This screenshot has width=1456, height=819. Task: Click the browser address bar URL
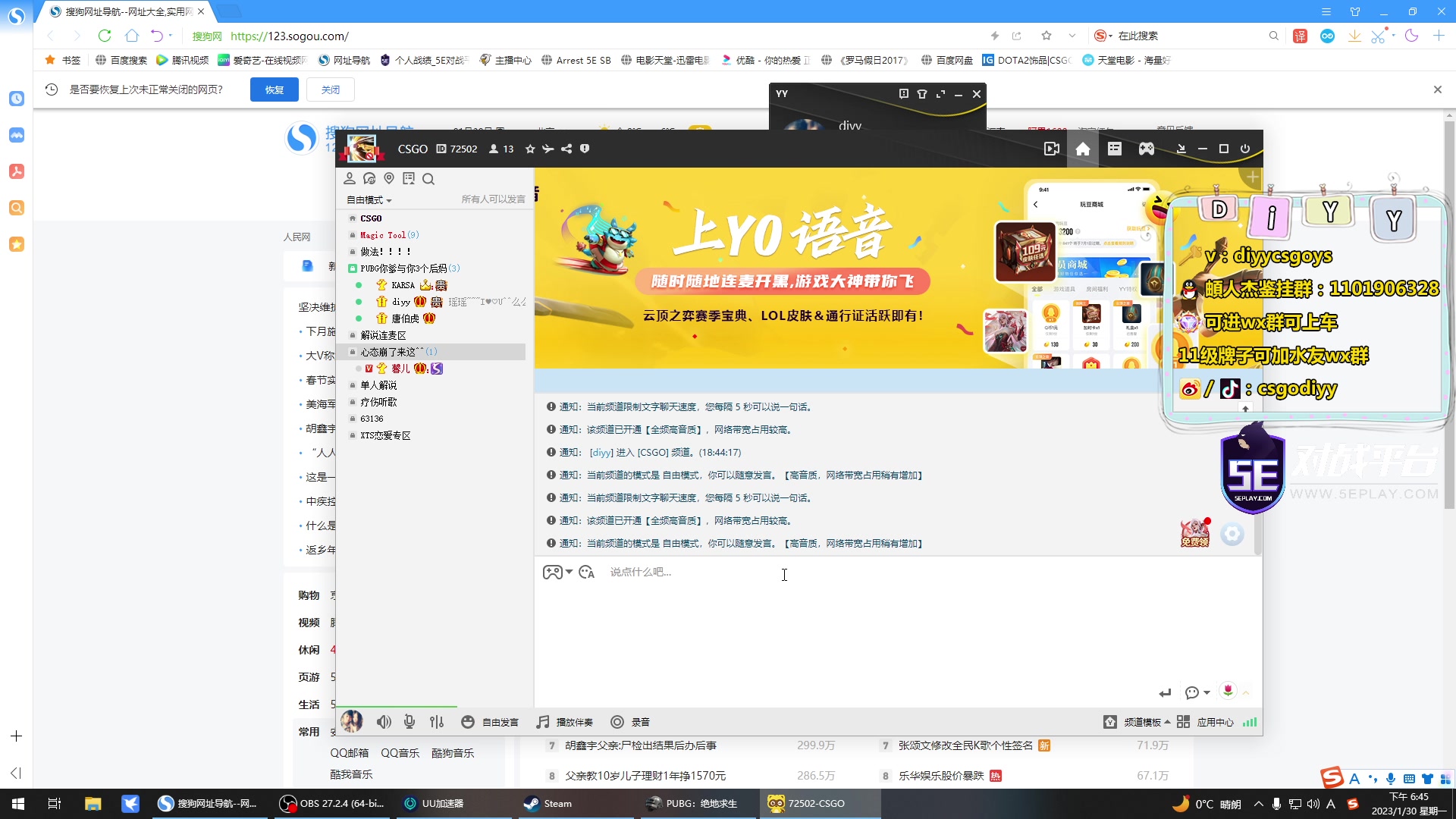coord(290,36)
